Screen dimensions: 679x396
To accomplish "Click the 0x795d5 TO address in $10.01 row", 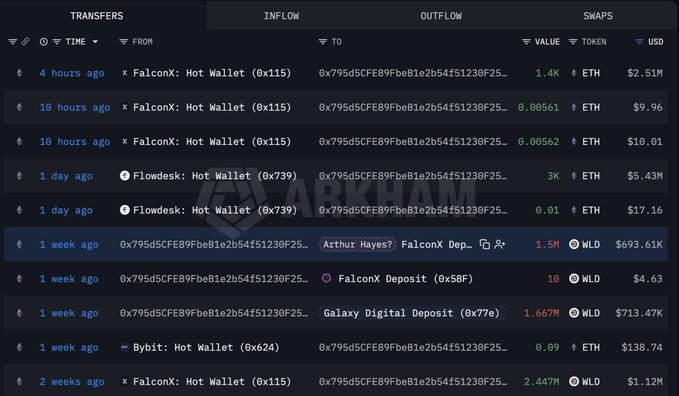I will pyautogui.click(x=413, y=142).
